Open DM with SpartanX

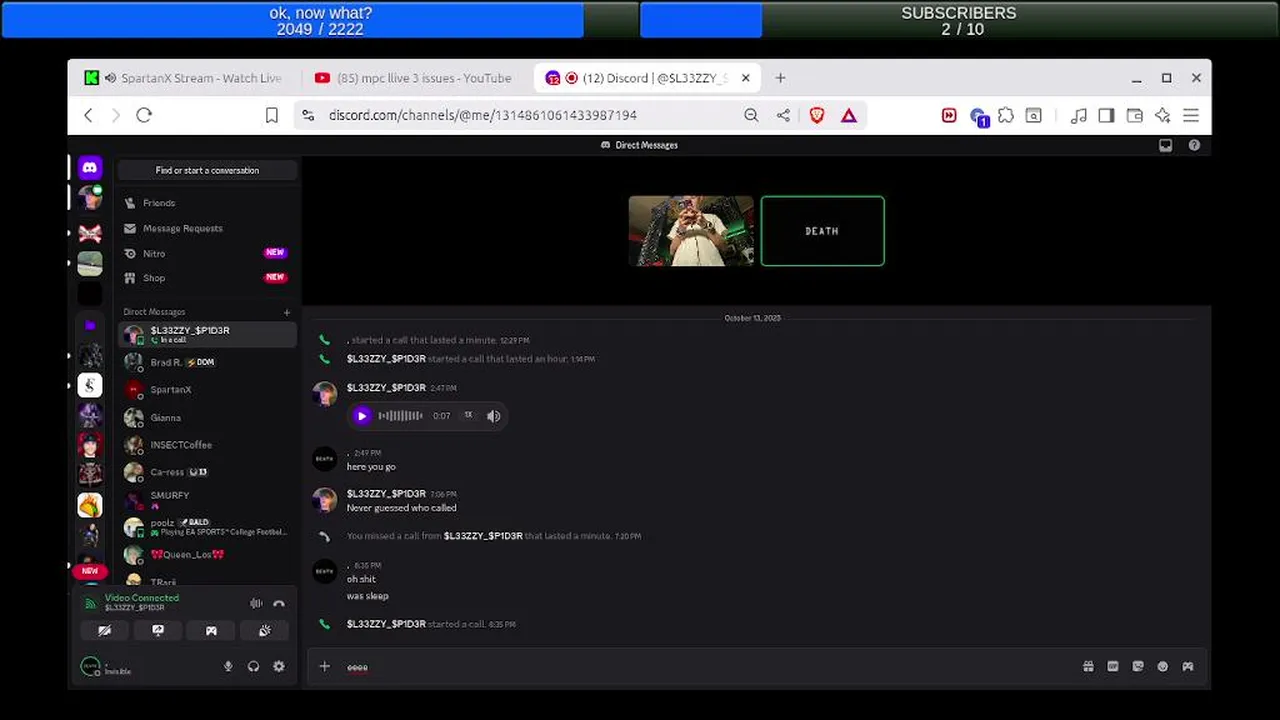click(x=207, y=389)
